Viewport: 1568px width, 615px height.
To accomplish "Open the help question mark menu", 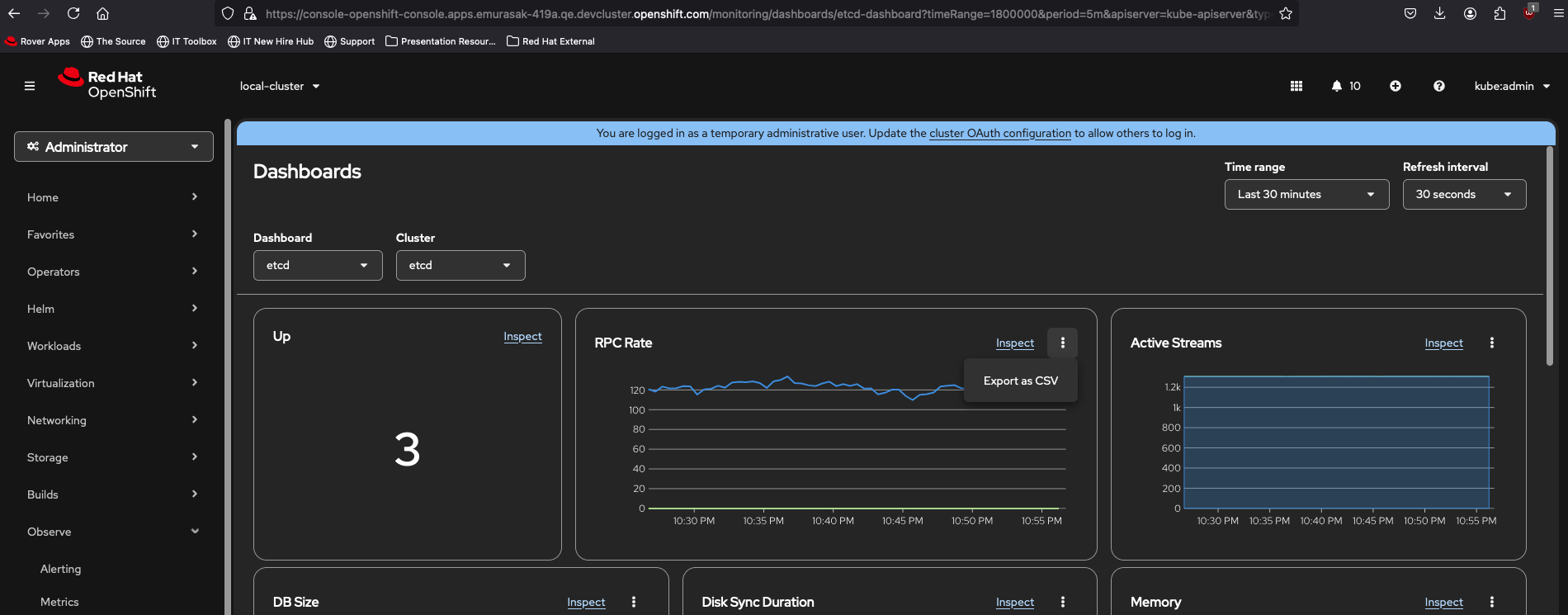I will click(1439, 86).
